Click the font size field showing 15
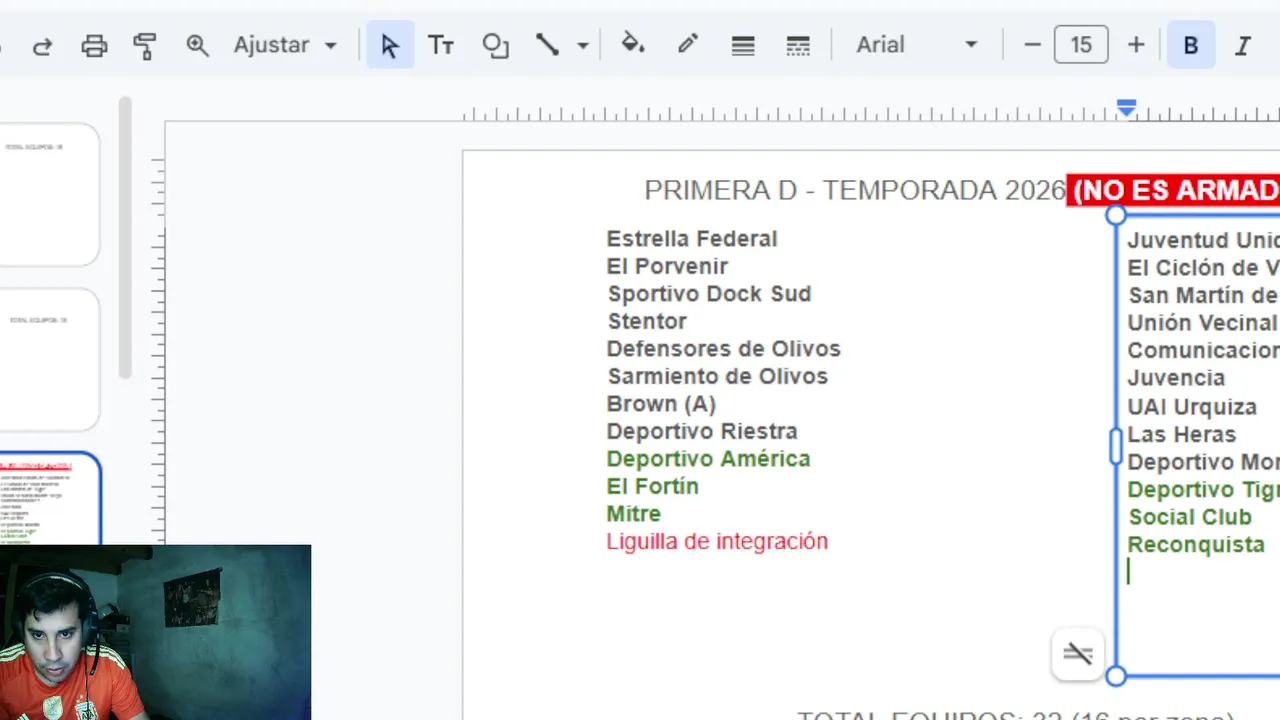Viewport: 1280px width, 720px height. tap(1081, 45)
